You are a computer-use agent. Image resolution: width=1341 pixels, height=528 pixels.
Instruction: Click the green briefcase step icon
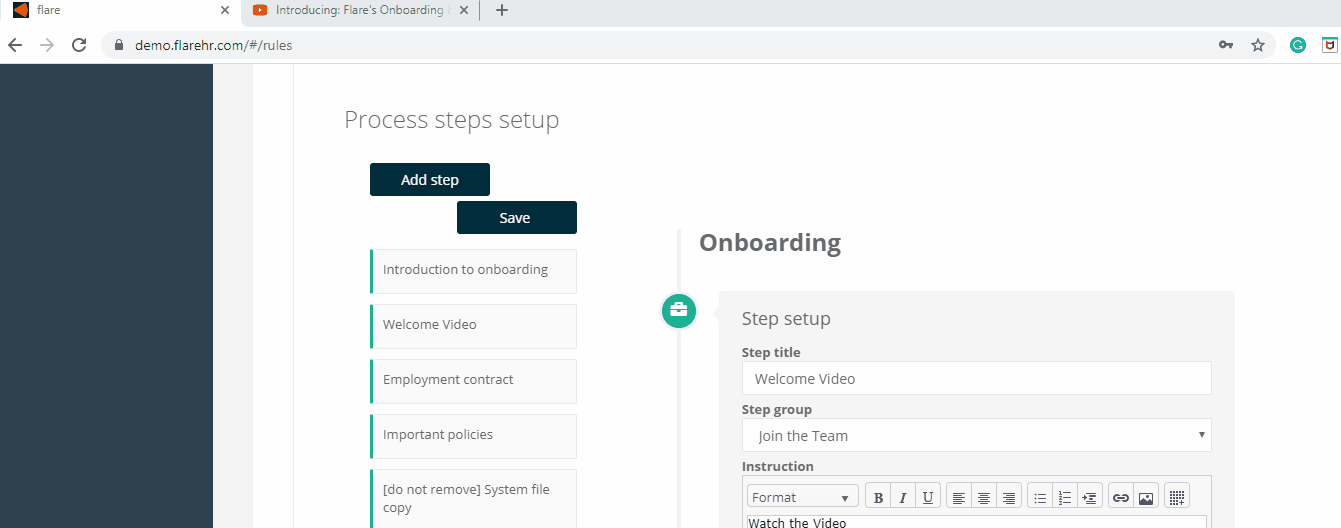pos(679,310)
